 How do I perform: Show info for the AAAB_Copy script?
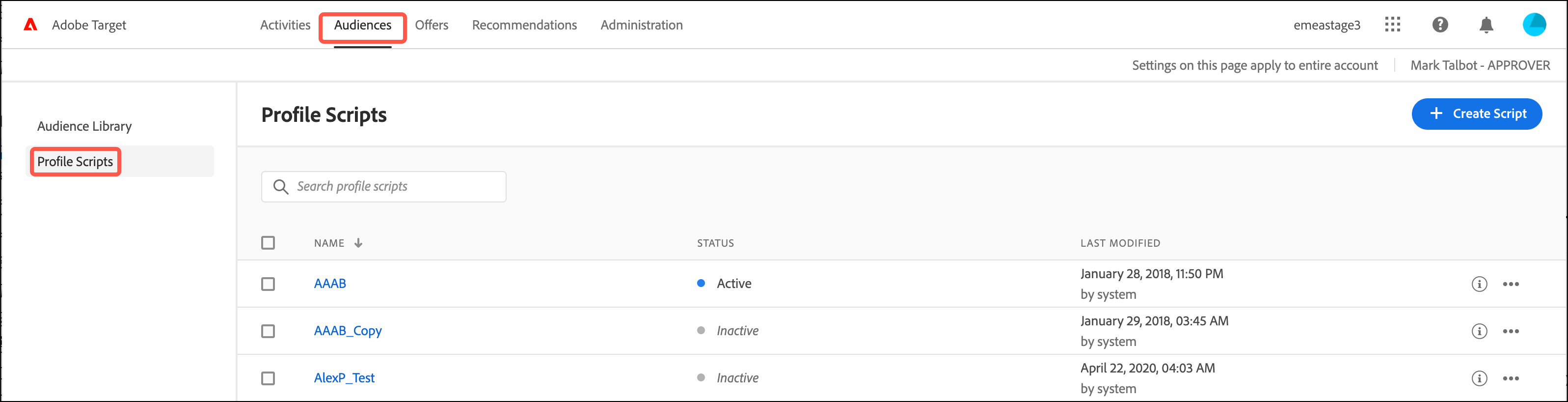click(x=1479, y=331)
